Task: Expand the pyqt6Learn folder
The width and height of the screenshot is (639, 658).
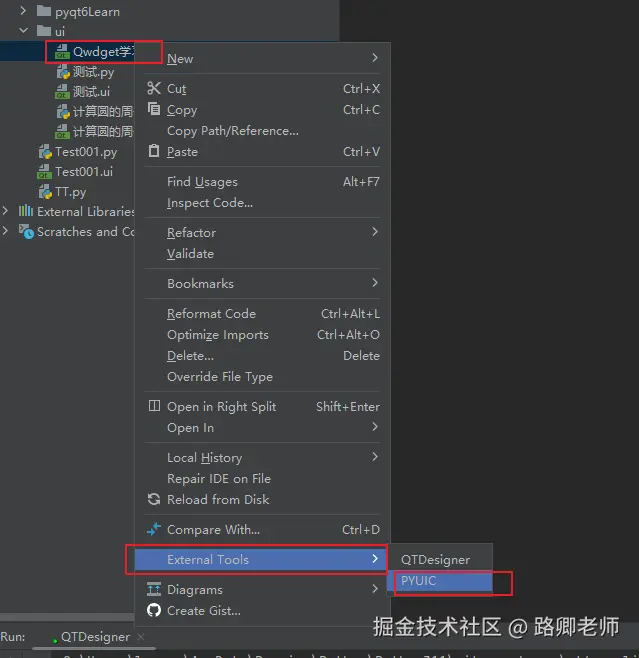Action: [23, 11]
